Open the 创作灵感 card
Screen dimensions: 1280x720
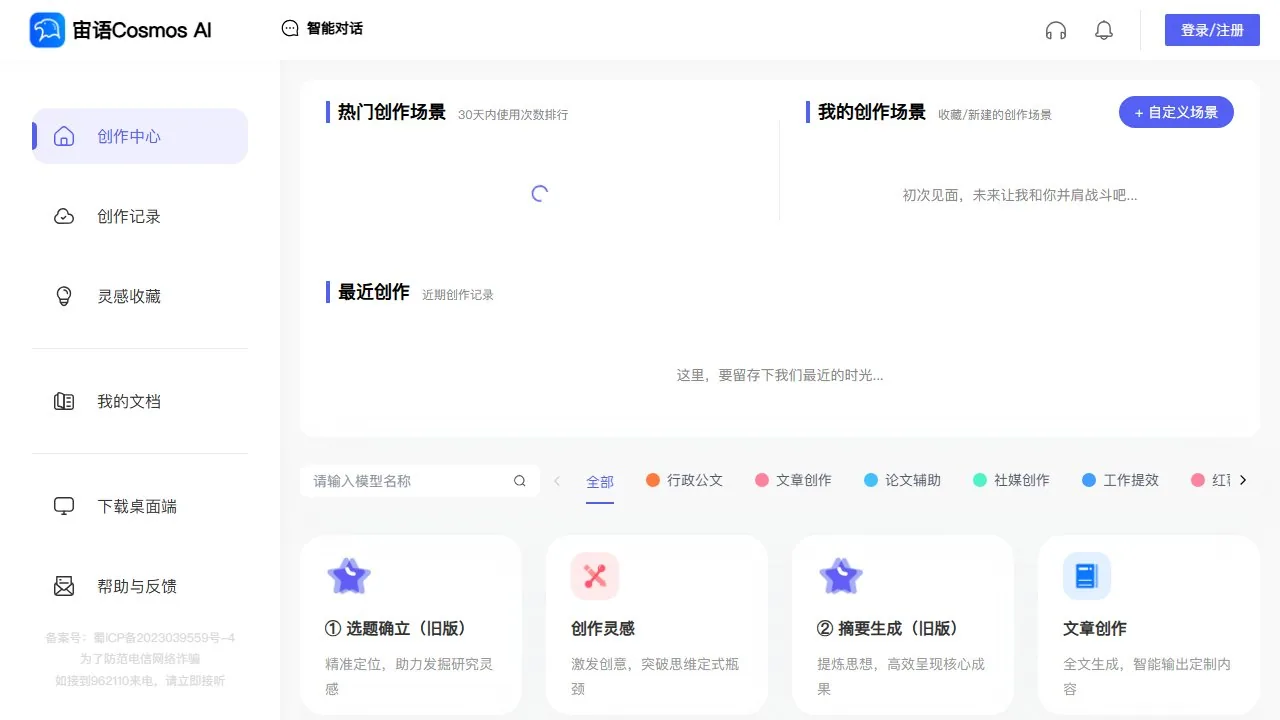pyautogui.click(x=657, y=625)
